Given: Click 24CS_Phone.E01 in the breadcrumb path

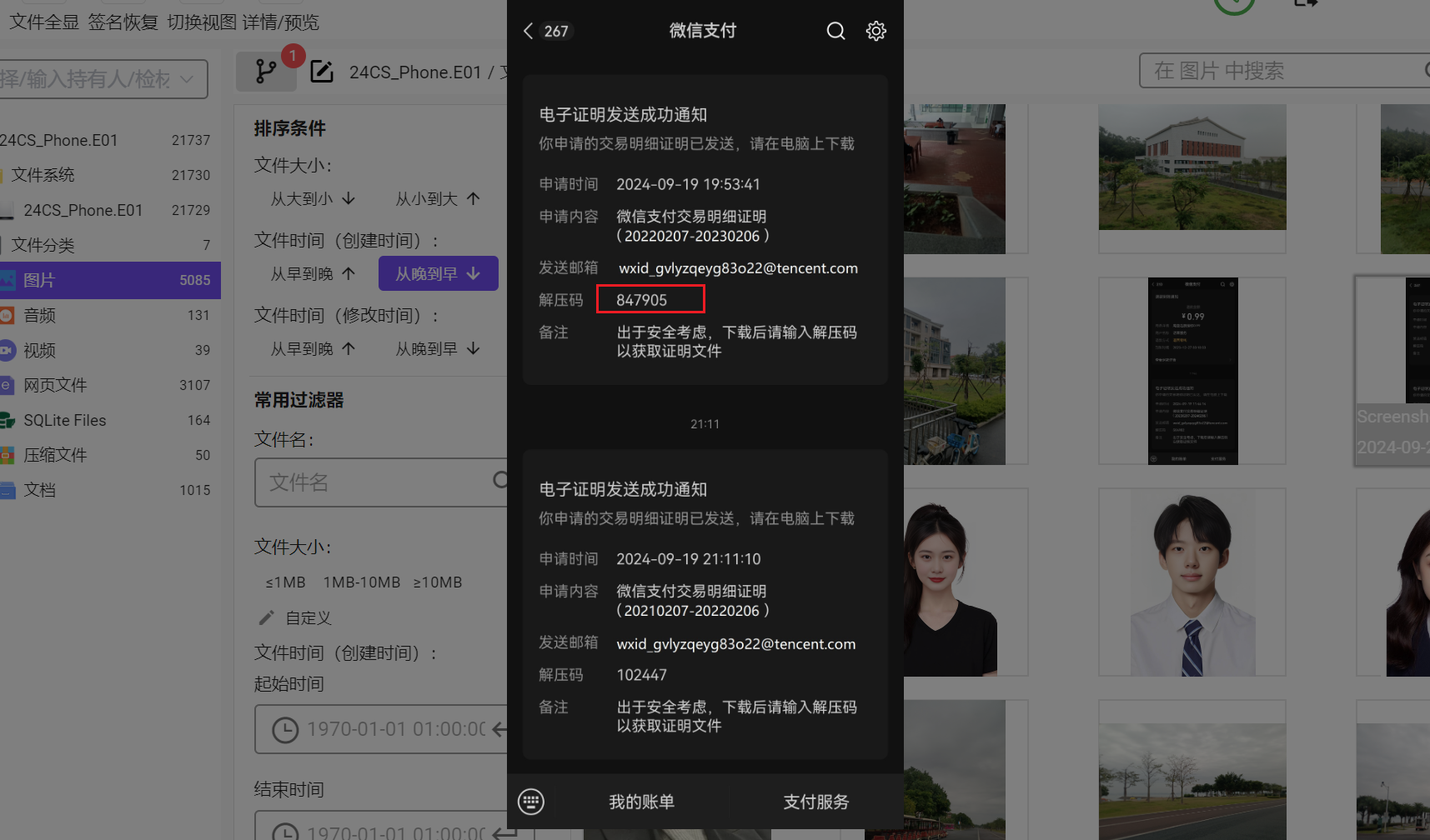Looking at the screenshot, I should point(415,72).
